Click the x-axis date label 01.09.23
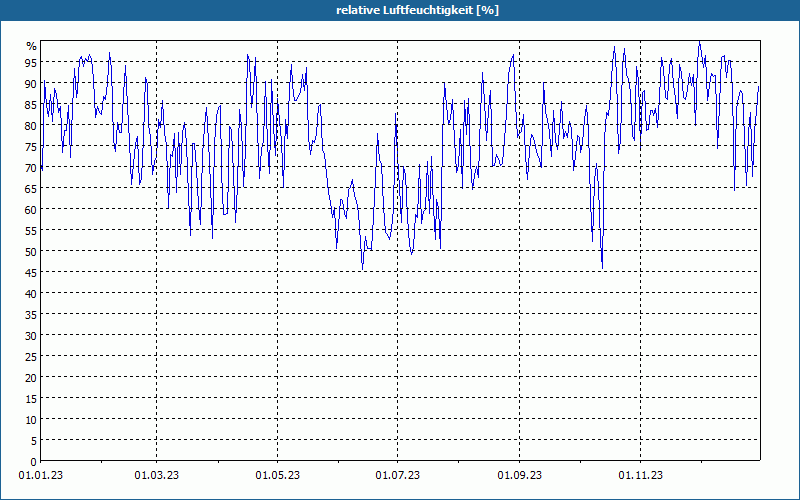The image size is (800, 500). [519, 476]
